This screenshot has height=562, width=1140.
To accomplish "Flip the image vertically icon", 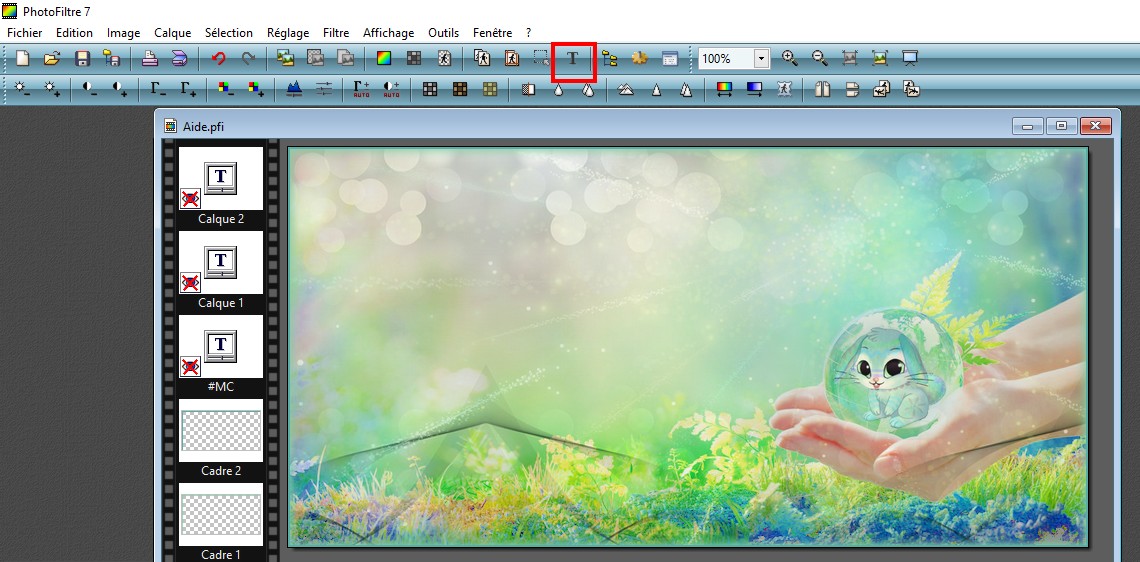I will (x=852, y=89).
